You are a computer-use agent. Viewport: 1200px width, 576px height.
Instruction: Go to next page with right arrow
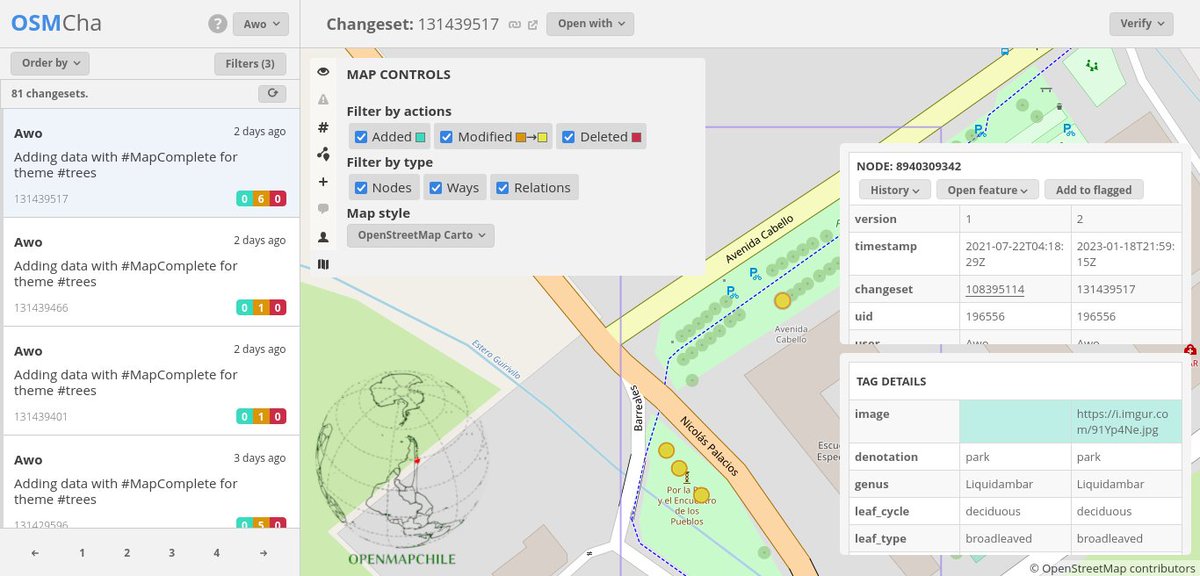coord(263,552)
